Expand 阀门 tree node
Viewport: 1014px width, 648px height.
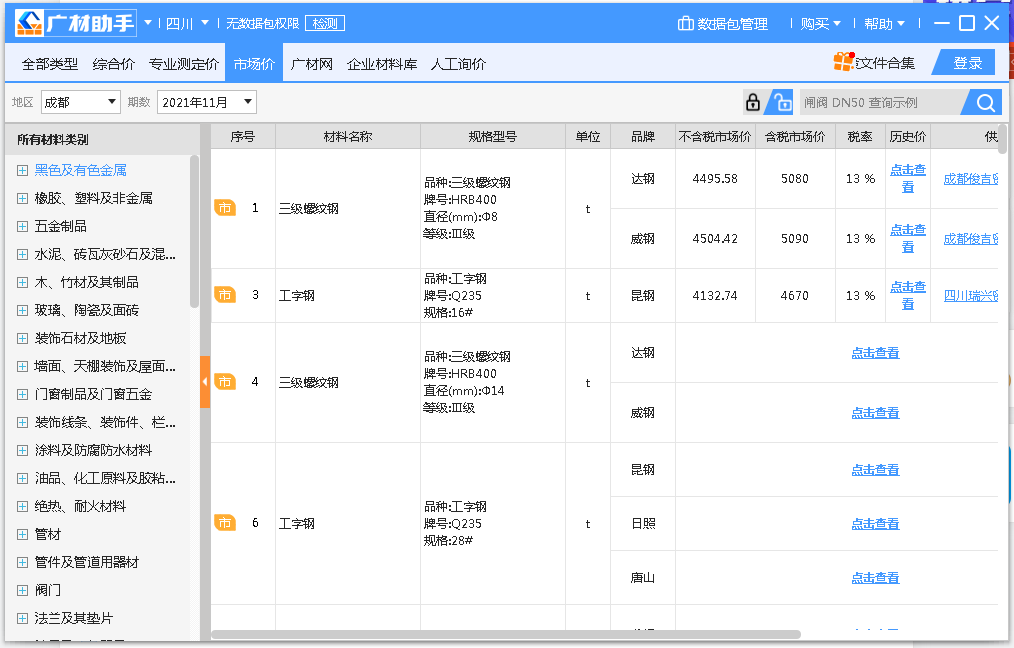click(x=23, y=590)
